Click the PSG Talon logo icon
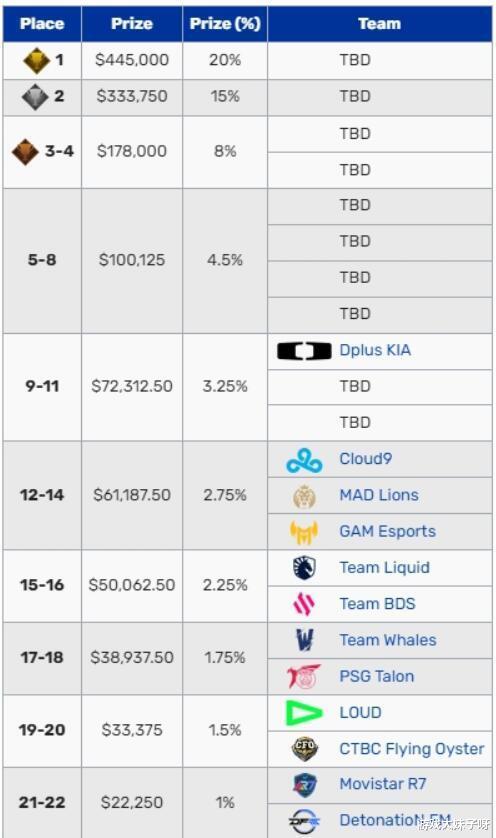Viewport: 496px width, 838px height. click(304, 677)
